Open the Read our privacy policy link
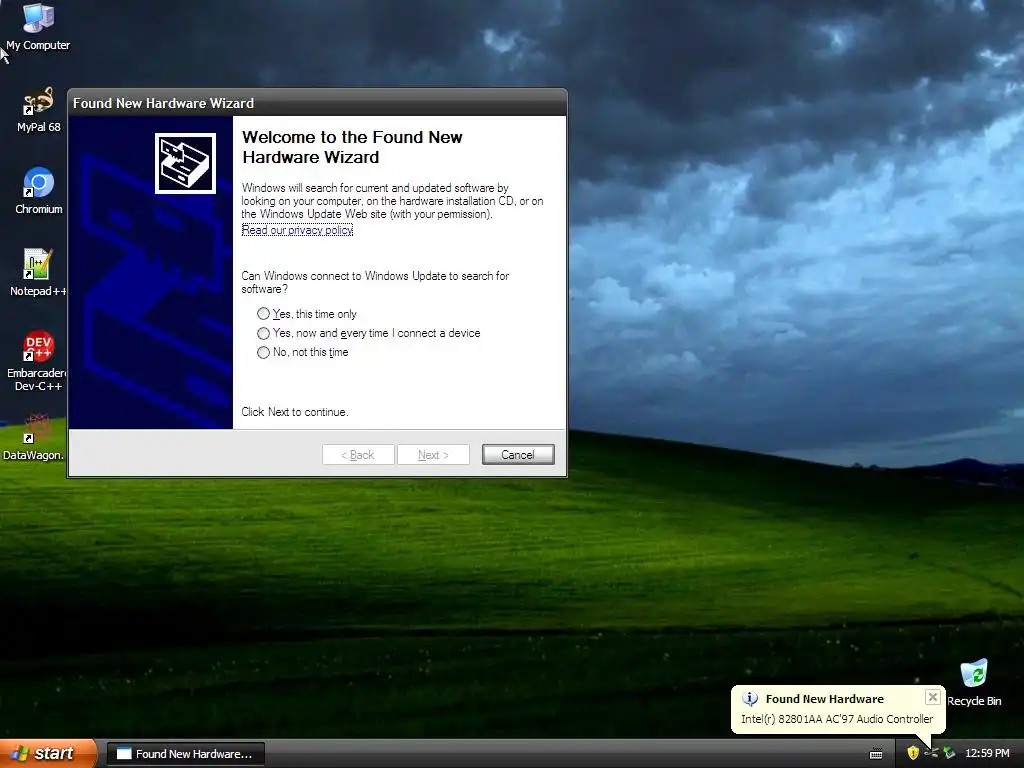This screenshot has width=1024, height=768. pyautogui.click(x=297, y=230)
